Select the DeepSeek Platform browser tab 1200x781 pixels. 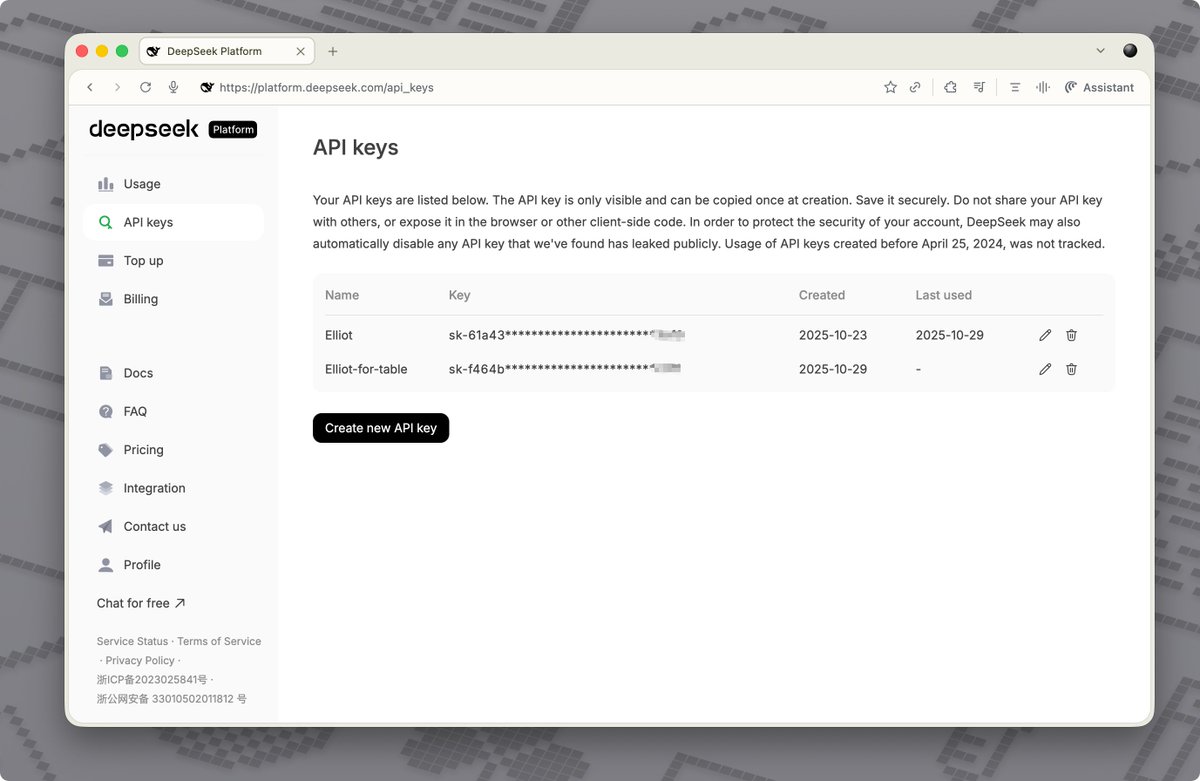pos(227,51)
